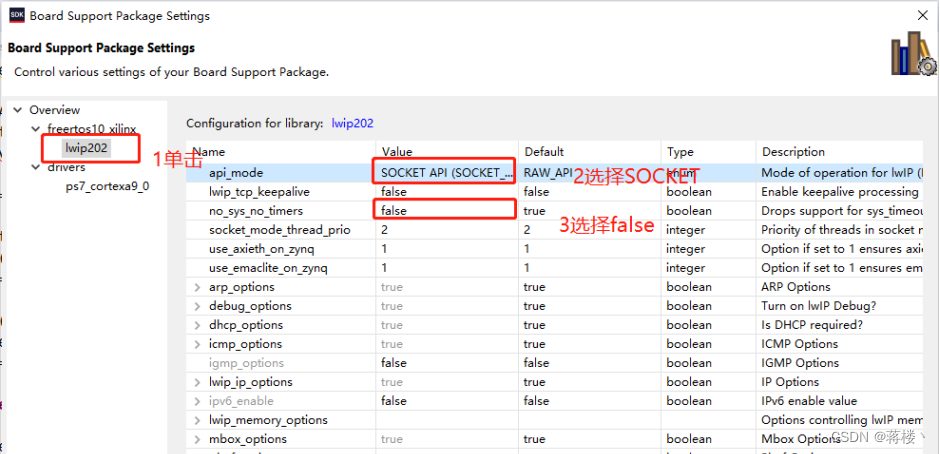Open the no_sys_no_timers value cell
Viewport: 940px width, 454px height.
coord(447,211)
